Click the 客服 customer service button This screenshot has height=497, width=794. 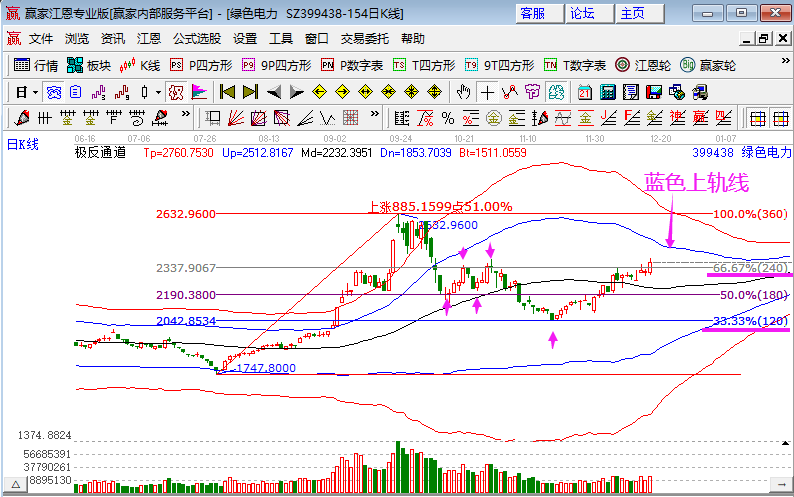coord(540,14)
